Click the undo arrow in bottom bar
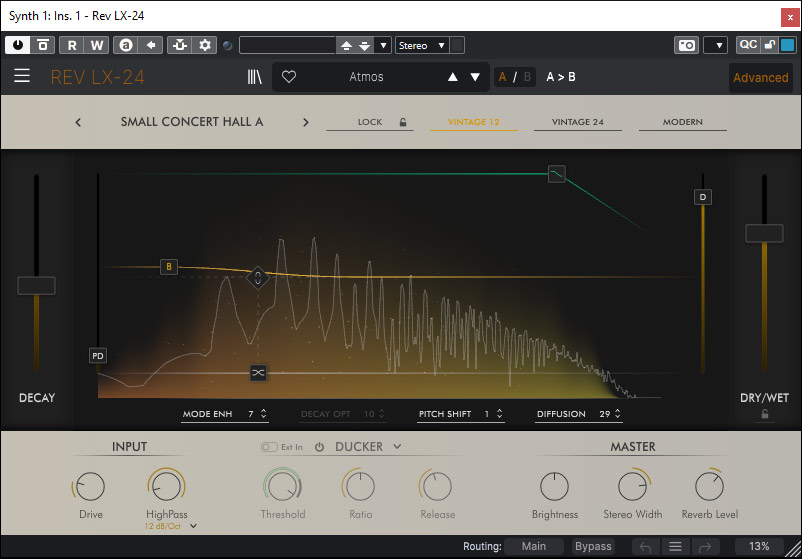The image size is (802, 559). click(647, 547)
